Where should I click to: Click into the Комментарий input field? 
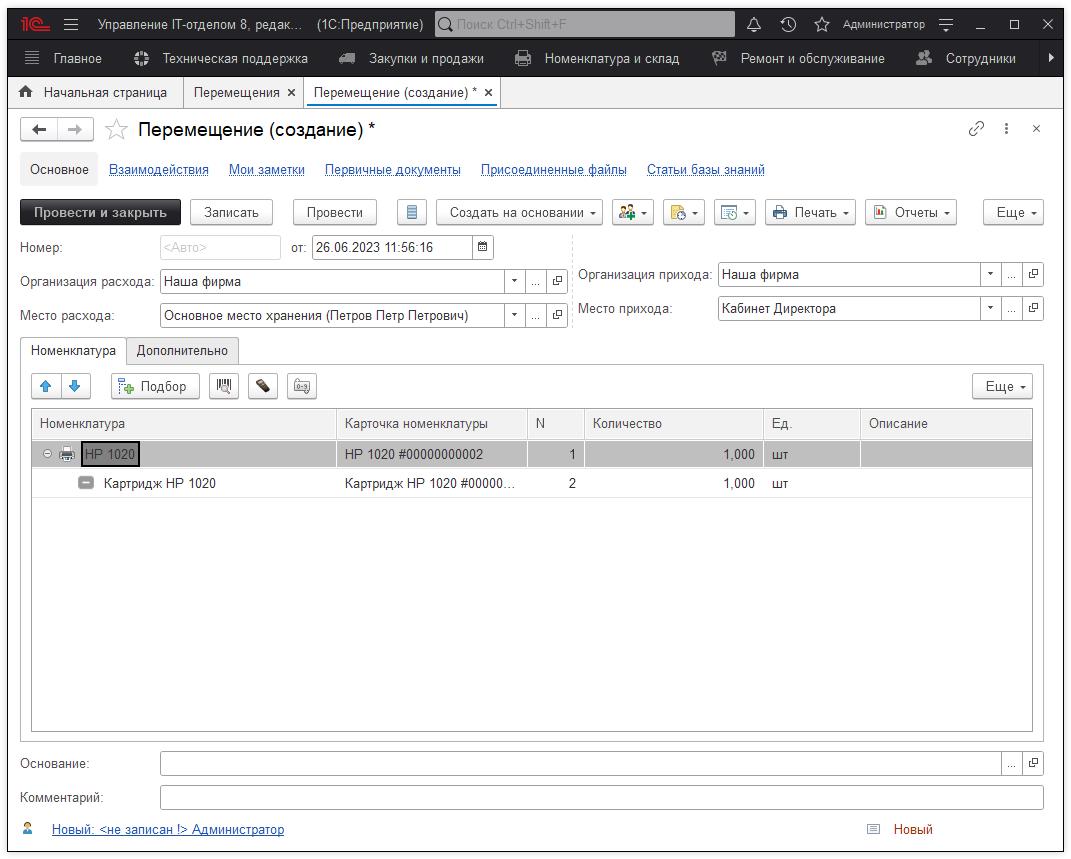click(600, 797)
